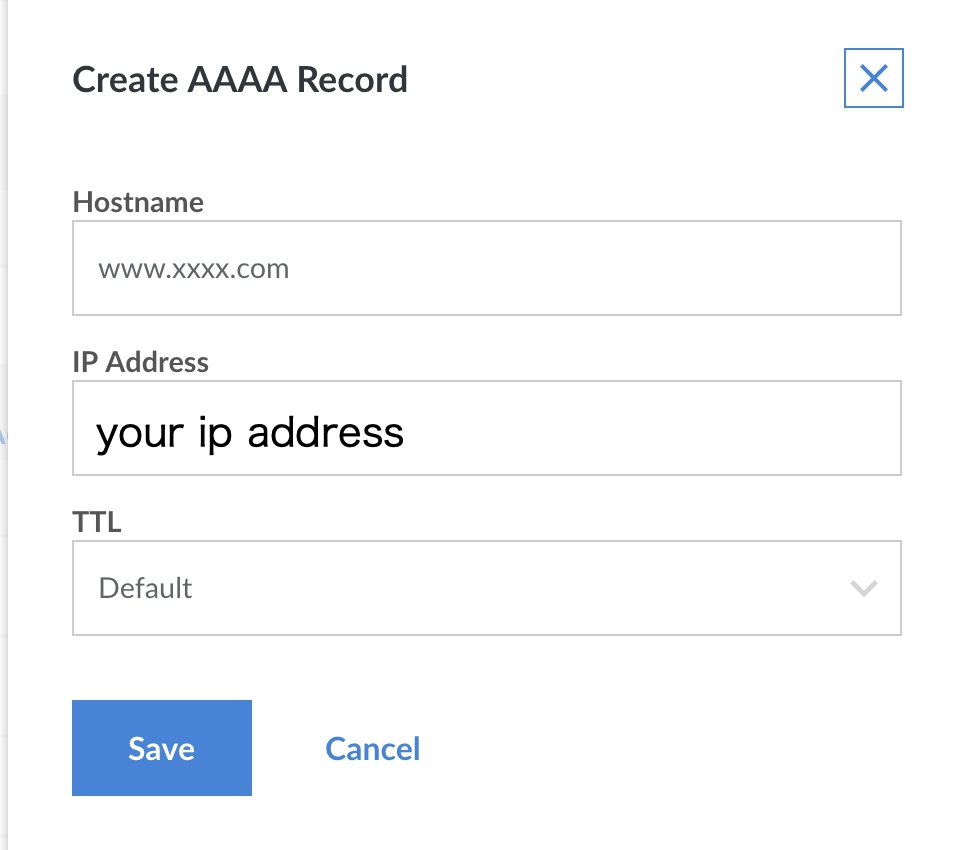Click the Create AAAA Record title

click(x=240, y=79)
